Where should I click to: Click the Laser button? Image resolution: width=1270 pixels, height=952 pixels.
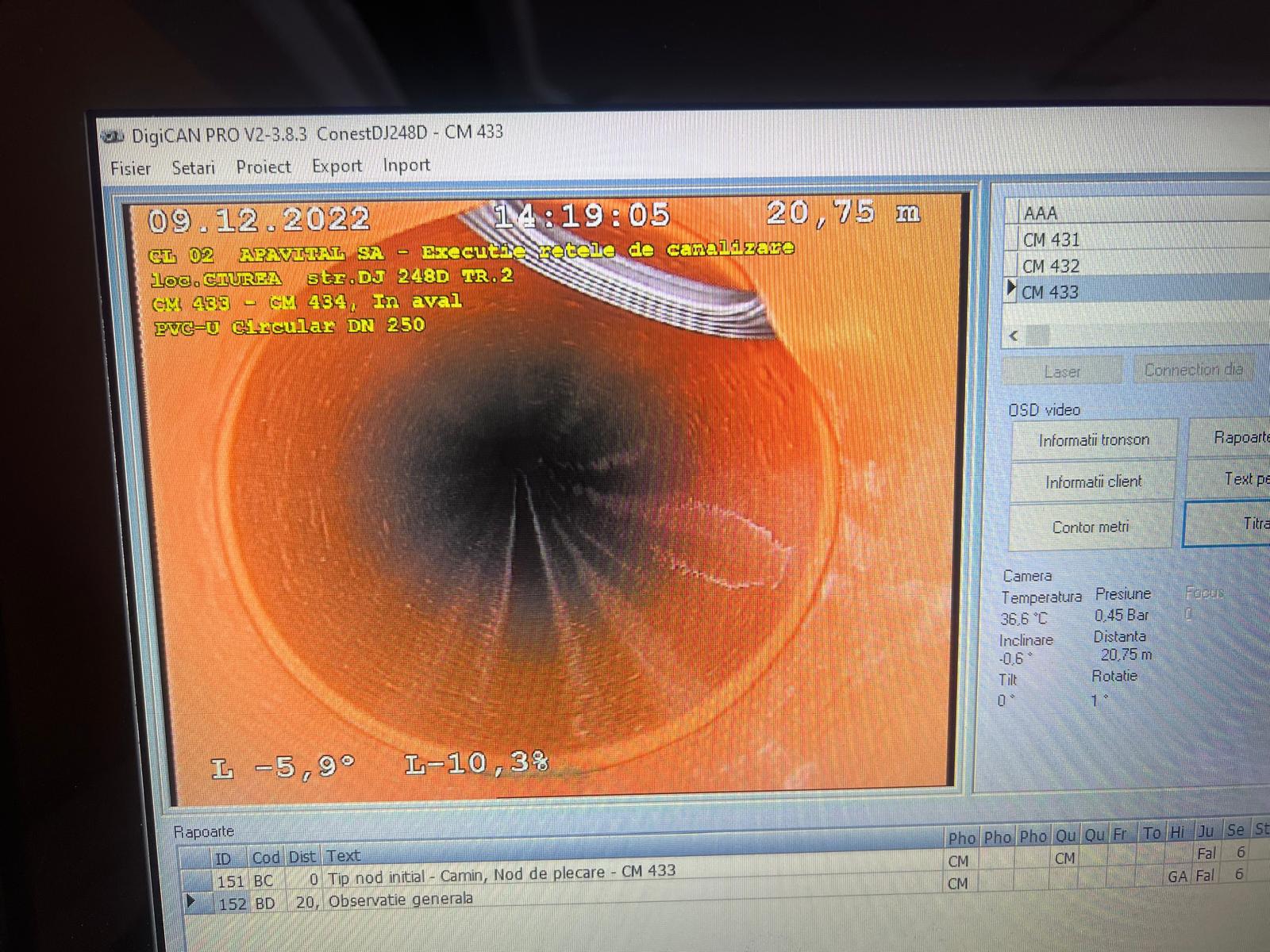click(1062, 371)
